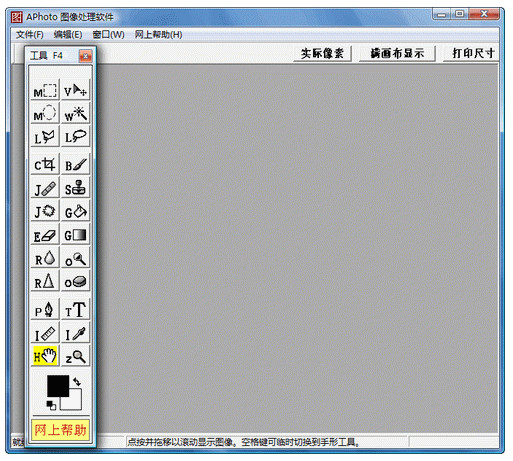Minimize the APhoto window

(442, 14)
